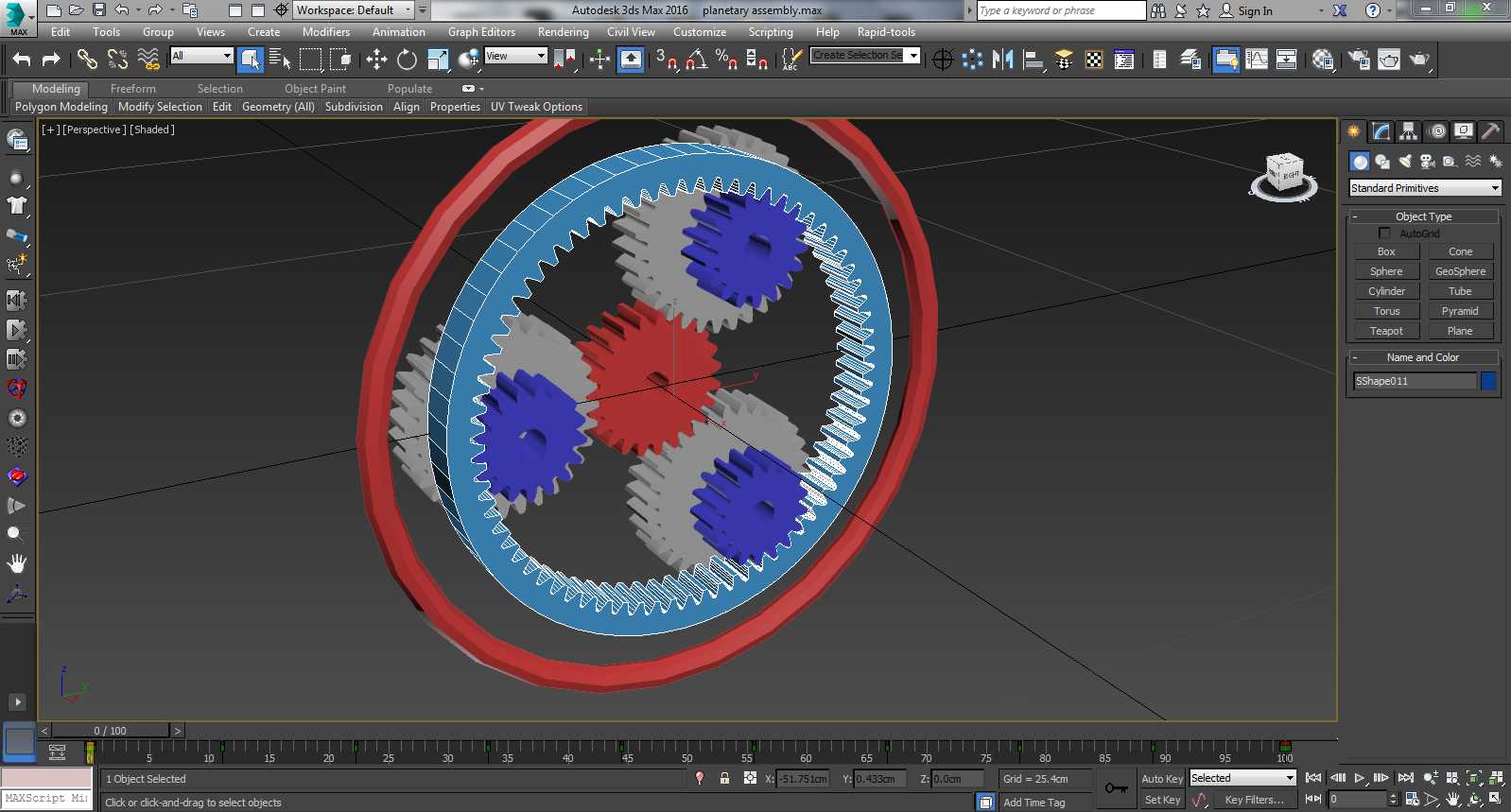Open the Select by Name dialog
The width and height of the screenshot is (1511, 812).
pos(280,60)
